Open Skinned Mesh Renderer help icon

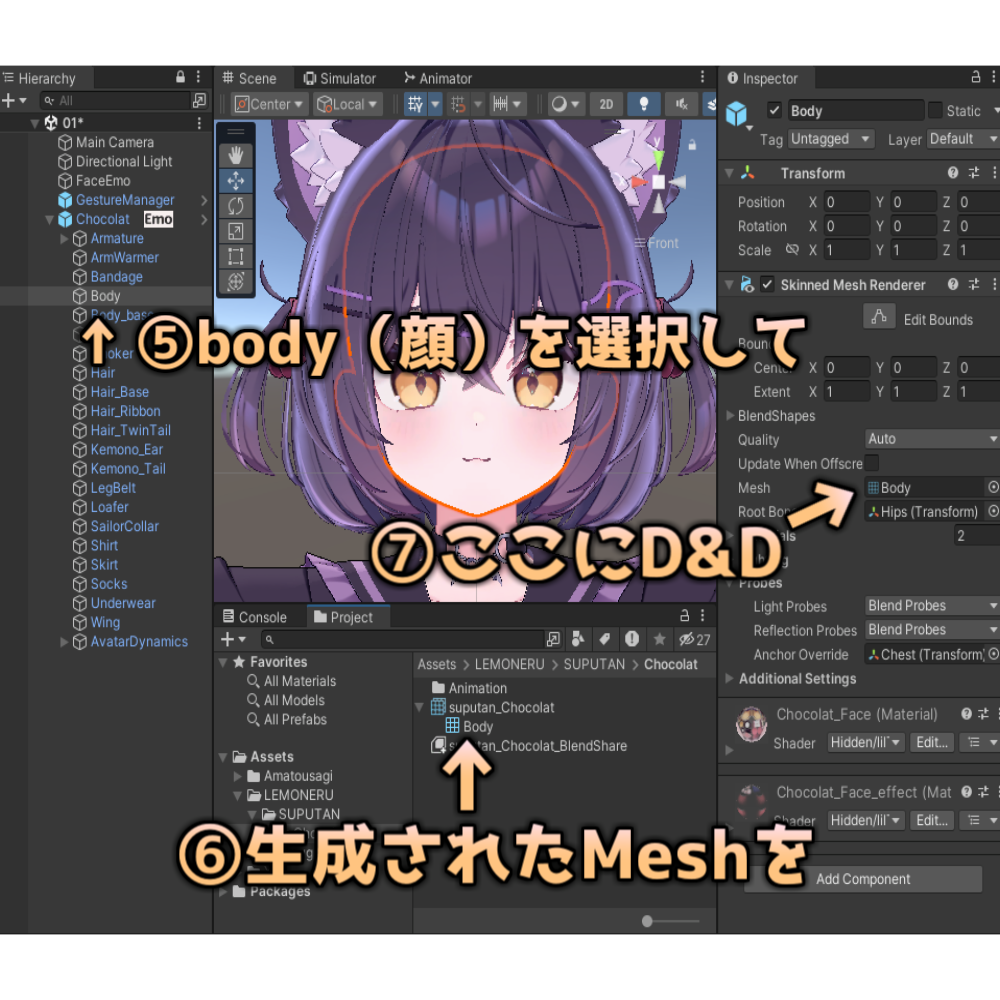point(953,284)
